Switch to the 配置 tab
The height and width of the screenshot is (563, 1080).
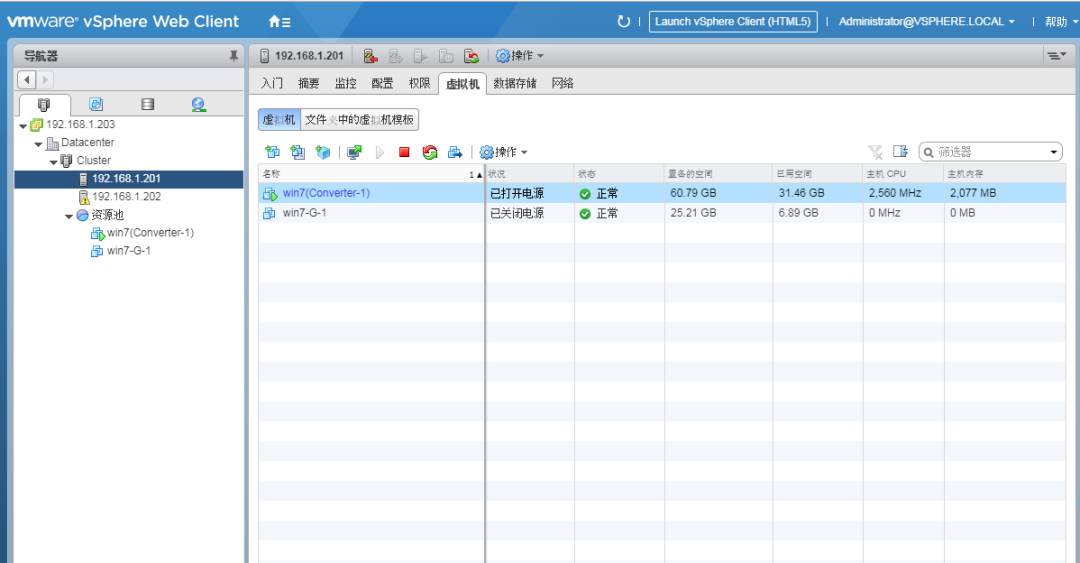pos(382,83)
